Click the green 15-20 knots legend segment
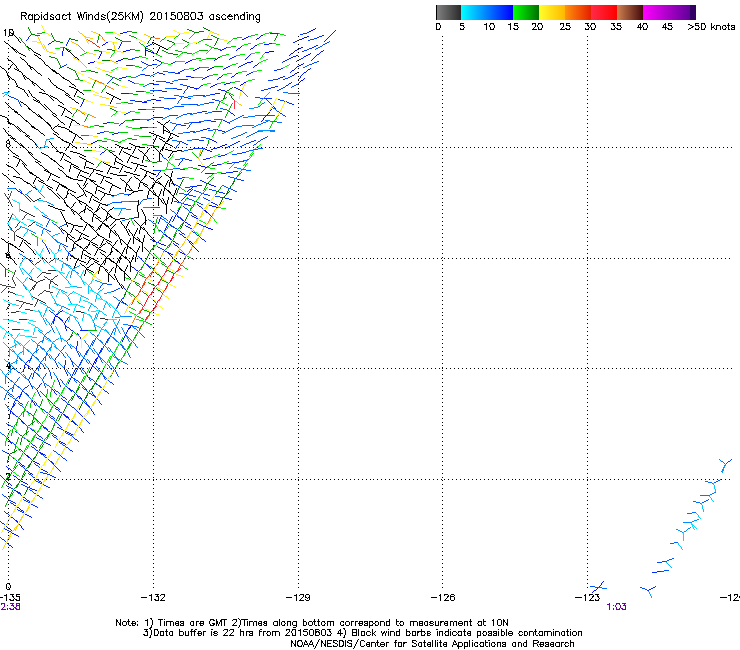 [x=526, y=12]
